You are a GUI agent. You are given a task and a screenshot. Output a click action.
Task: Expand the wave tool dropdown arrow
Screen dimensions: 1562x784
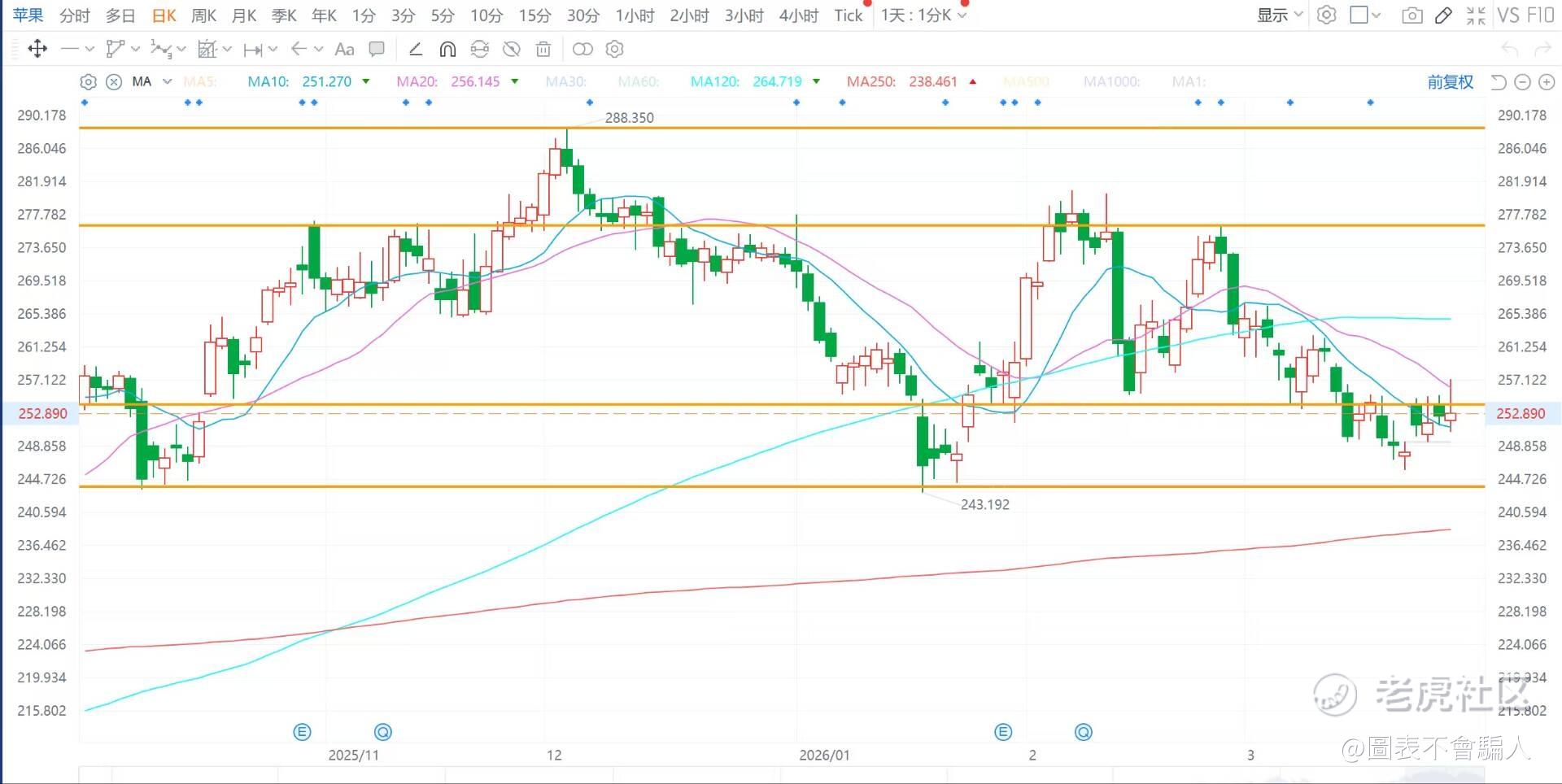click(x=181, y=50)
